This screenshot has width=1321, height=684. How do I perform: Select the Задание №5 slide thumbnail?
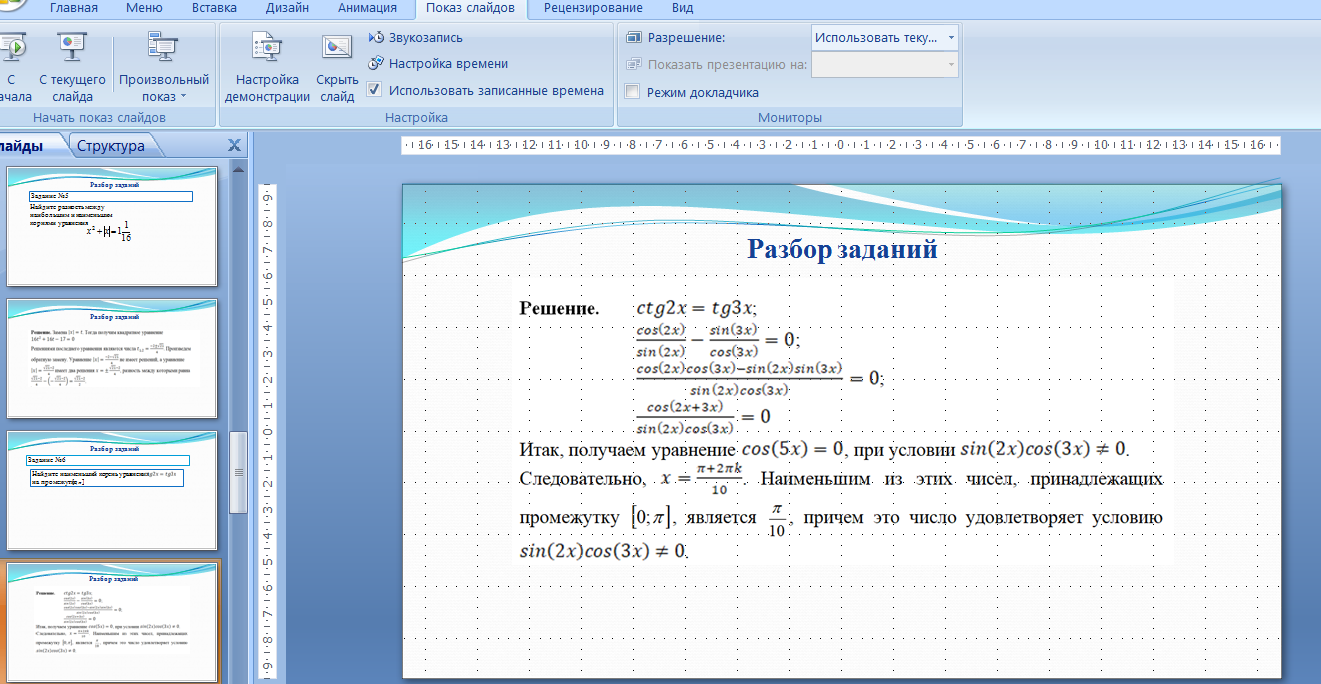click(111, 226)
